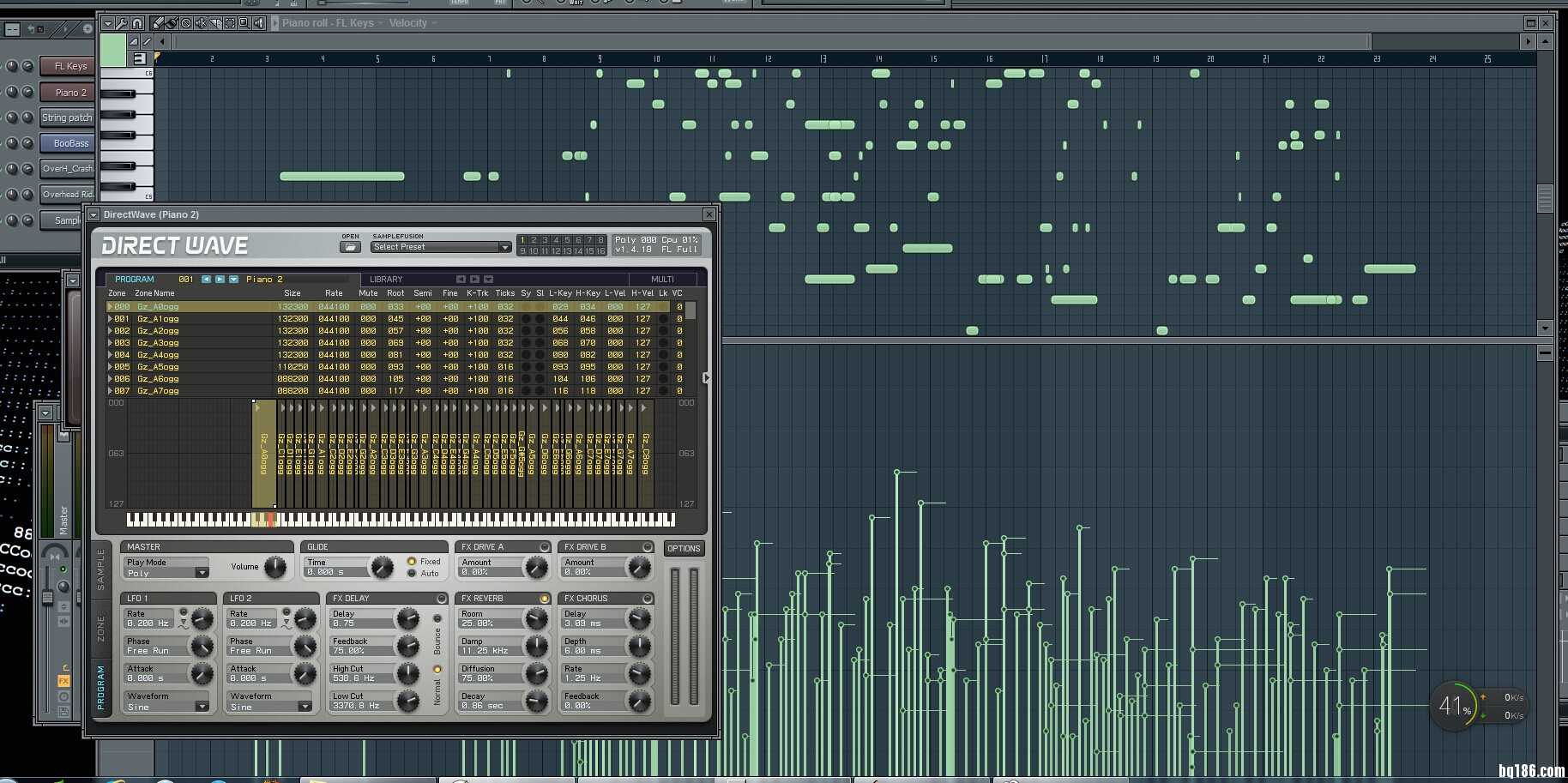This screenshot has width=1568, height=783.
Task: Enable the FX Delay power toggle
Action: pos(441,599)
